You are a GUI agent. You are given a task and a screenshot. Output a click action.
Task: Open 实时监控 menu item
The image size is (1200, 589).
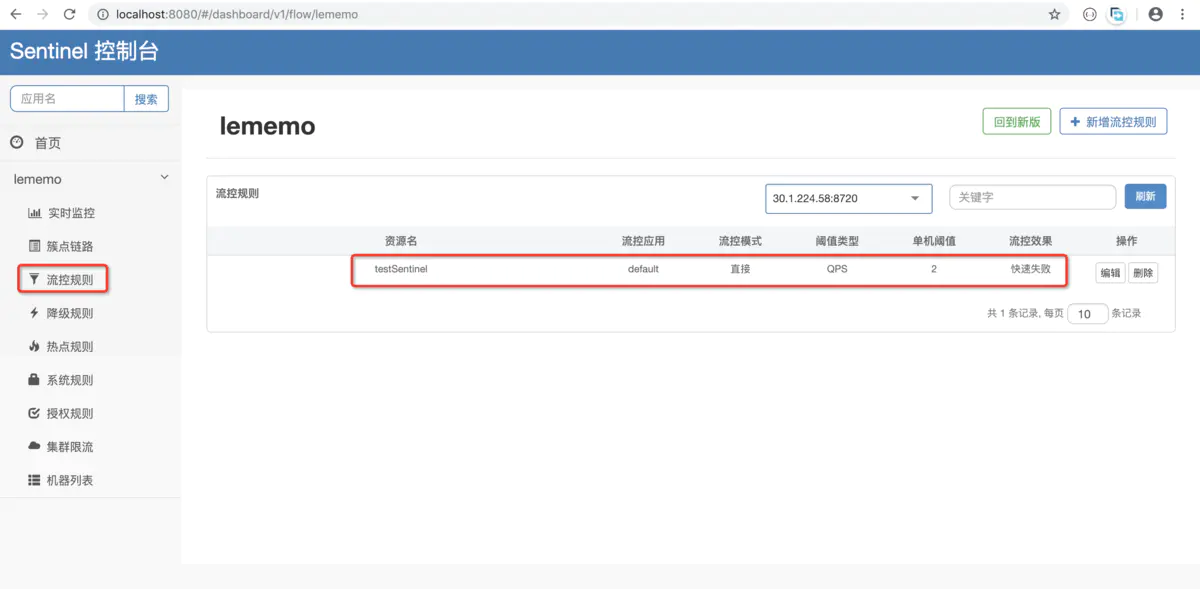71,213
